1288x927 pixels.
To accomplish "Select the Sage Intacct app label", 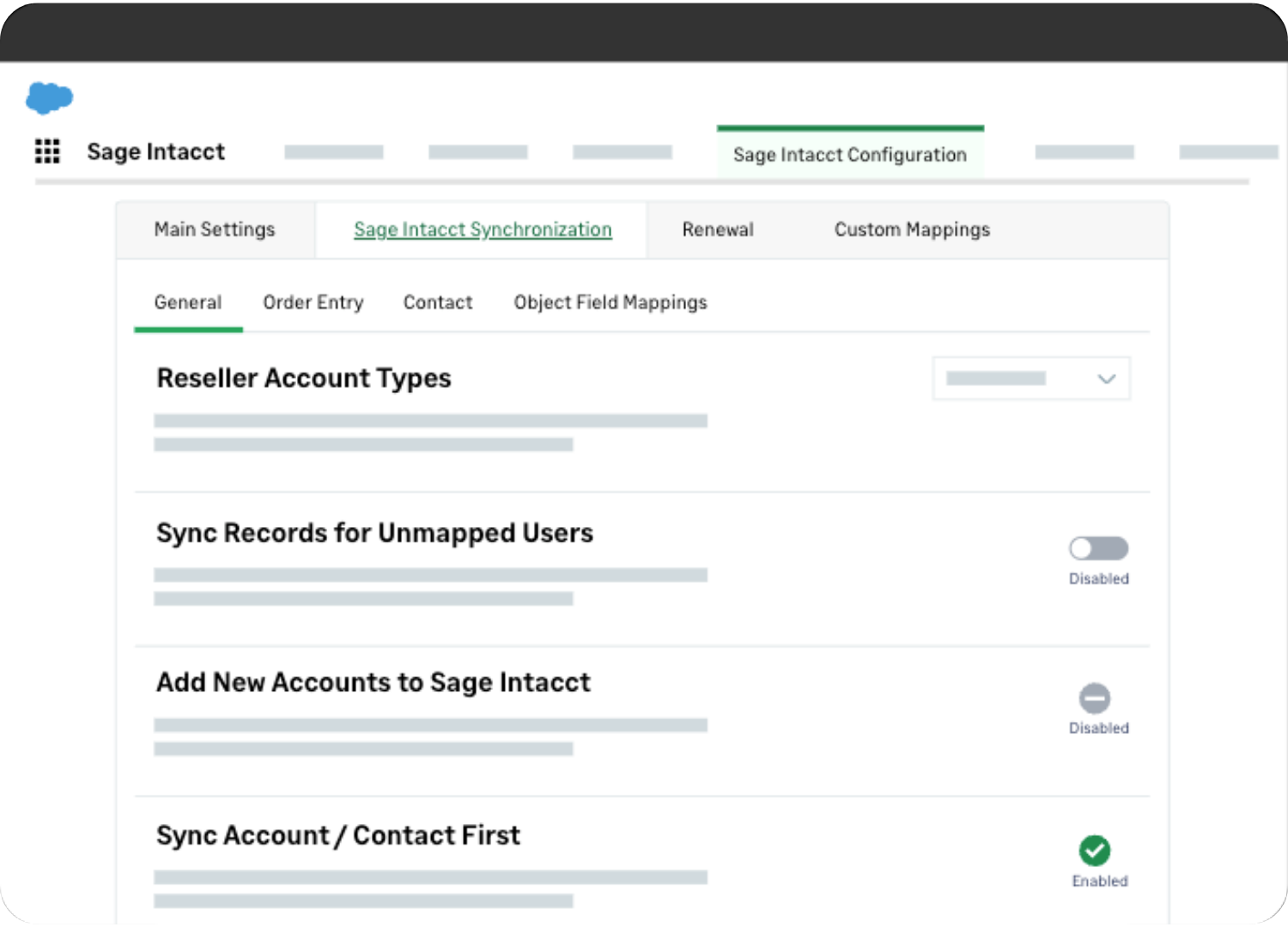I will point(155,151).
